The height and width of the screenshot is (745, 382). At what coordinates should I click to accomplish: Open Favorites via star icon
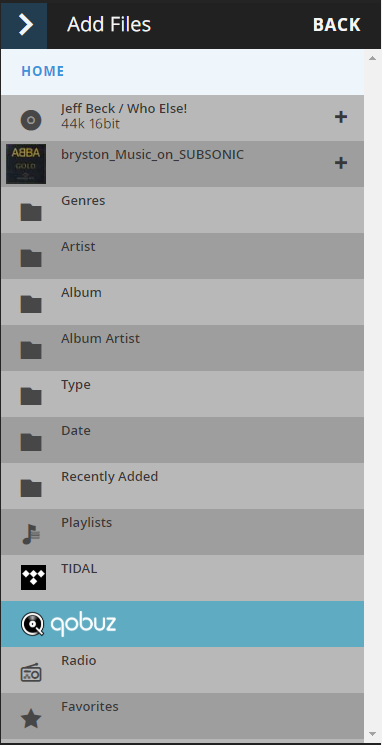[31, 718]
